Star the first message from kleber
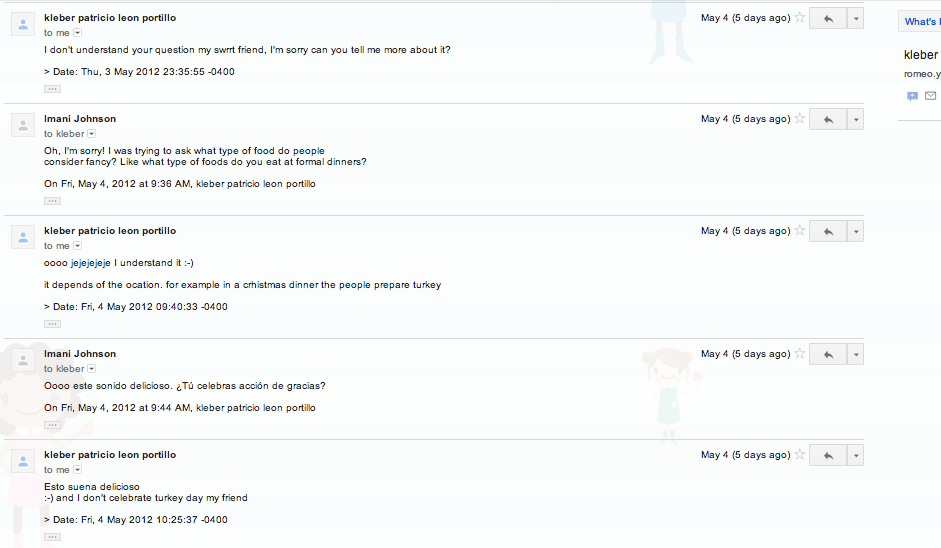Image resolution: width=941 pixels, height=548 pixels. pos(799,18)
